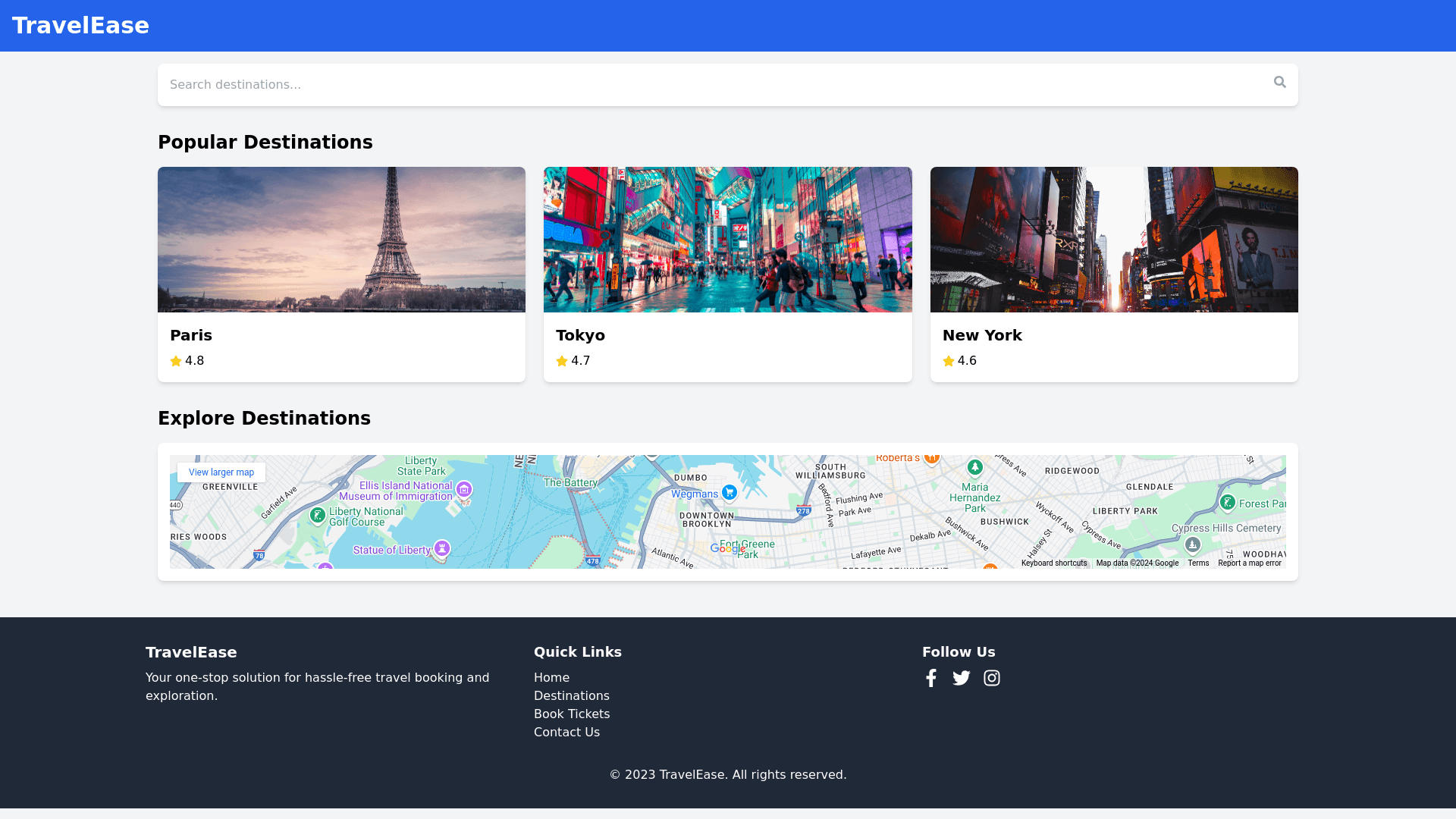
Task: Click the Maria Hernandez Park map pin
Action: [974, 467]
